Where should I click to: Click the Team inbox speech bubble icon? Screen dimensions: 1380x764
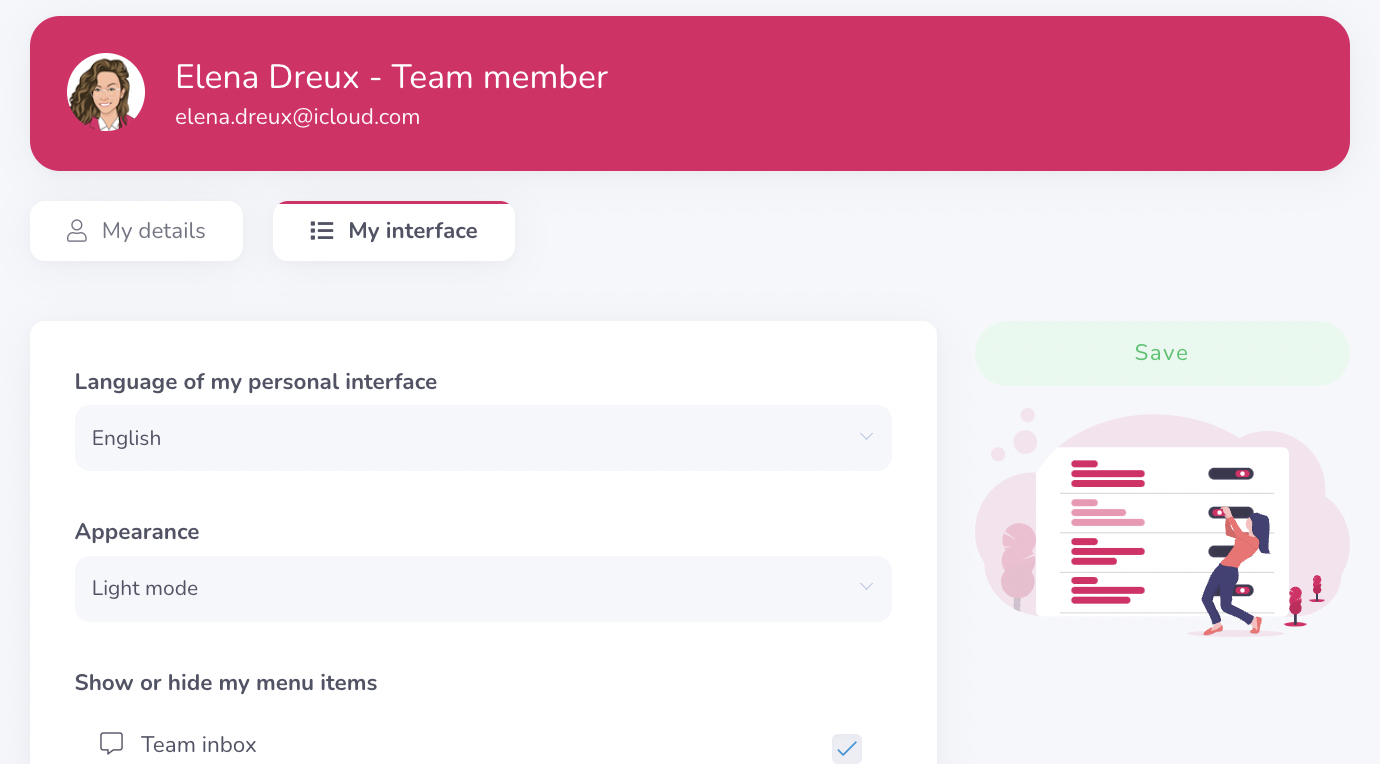click(x=112, y=744)
